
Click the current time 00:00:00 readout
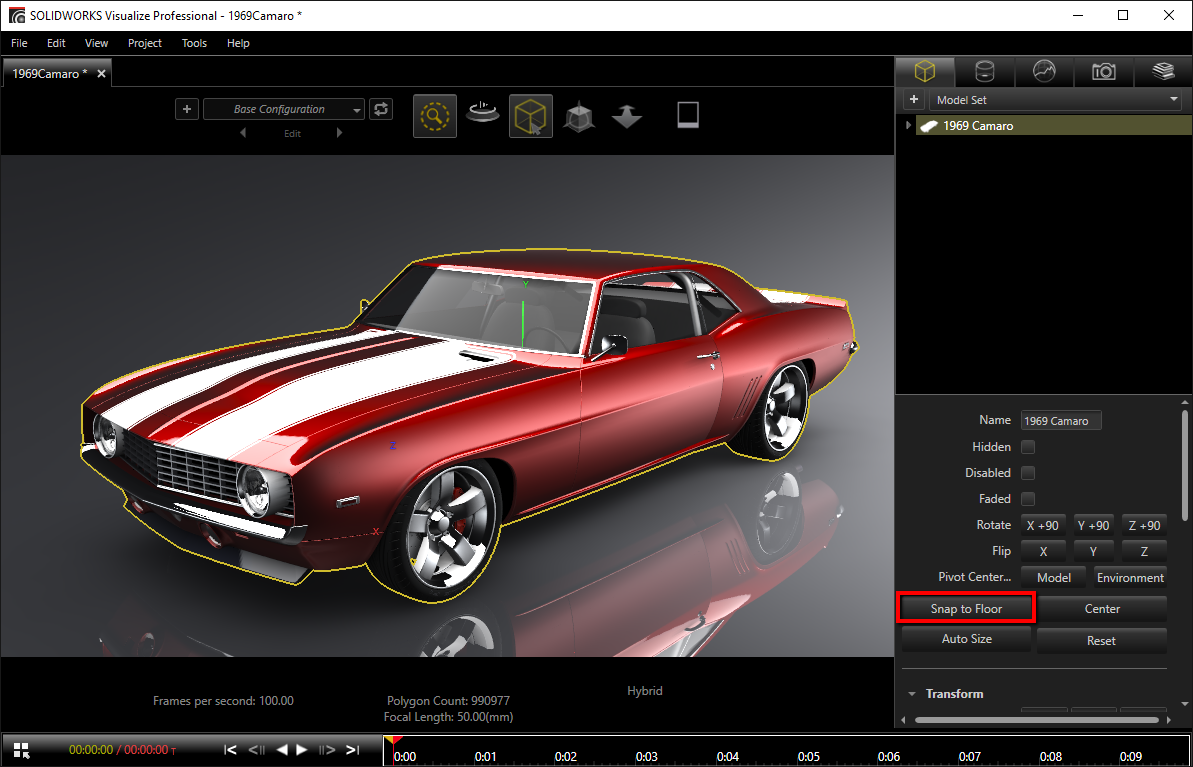(91, 750)
